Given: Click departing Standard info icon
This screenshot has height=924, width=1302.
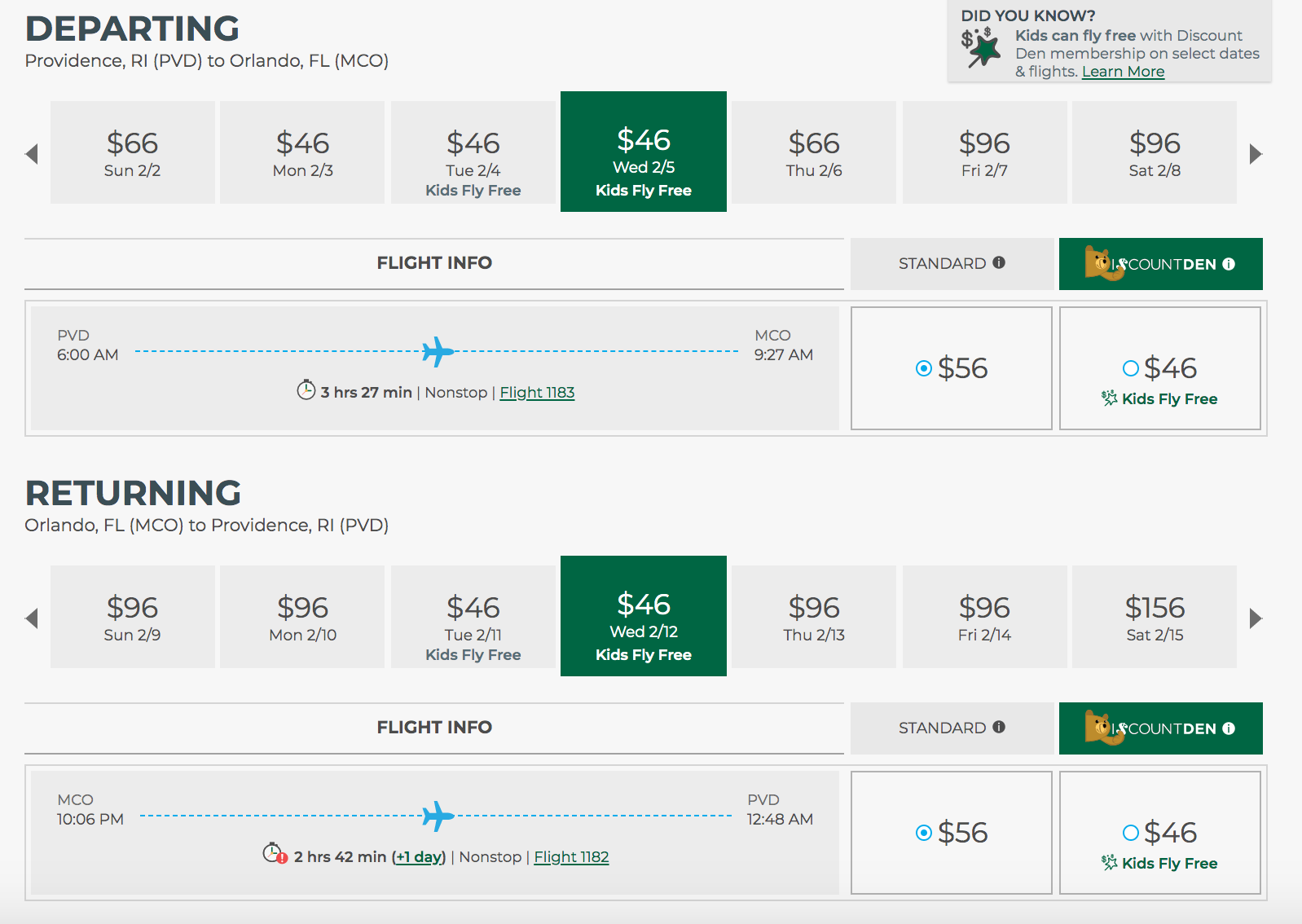Looking at the screenshot, I should tap(999, 262).
